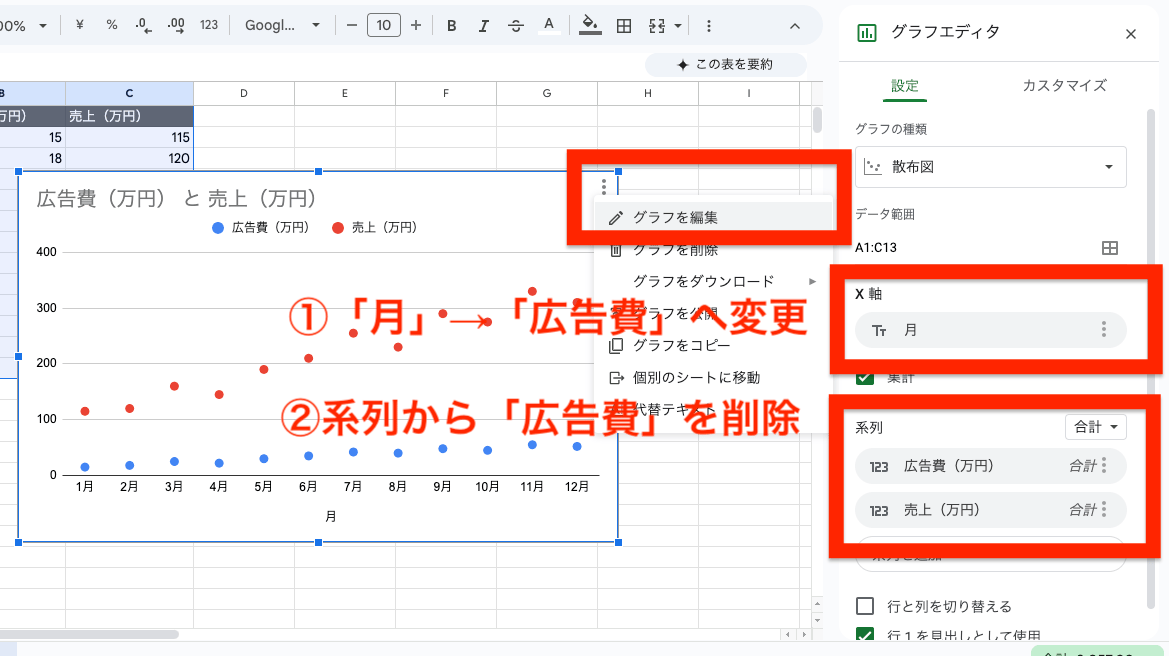
Task: Open the font family dropdown
Action: (x=283, y=25)
